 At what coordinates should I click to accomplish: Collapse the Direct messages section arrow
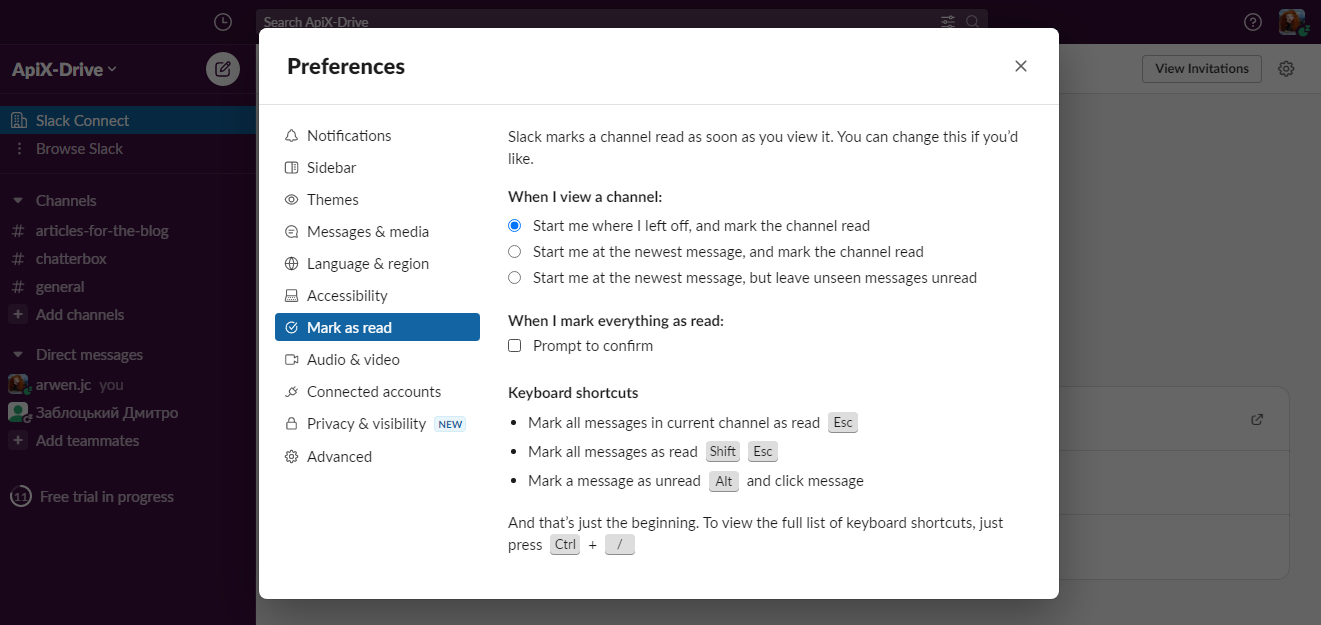[x=17, y=354]
